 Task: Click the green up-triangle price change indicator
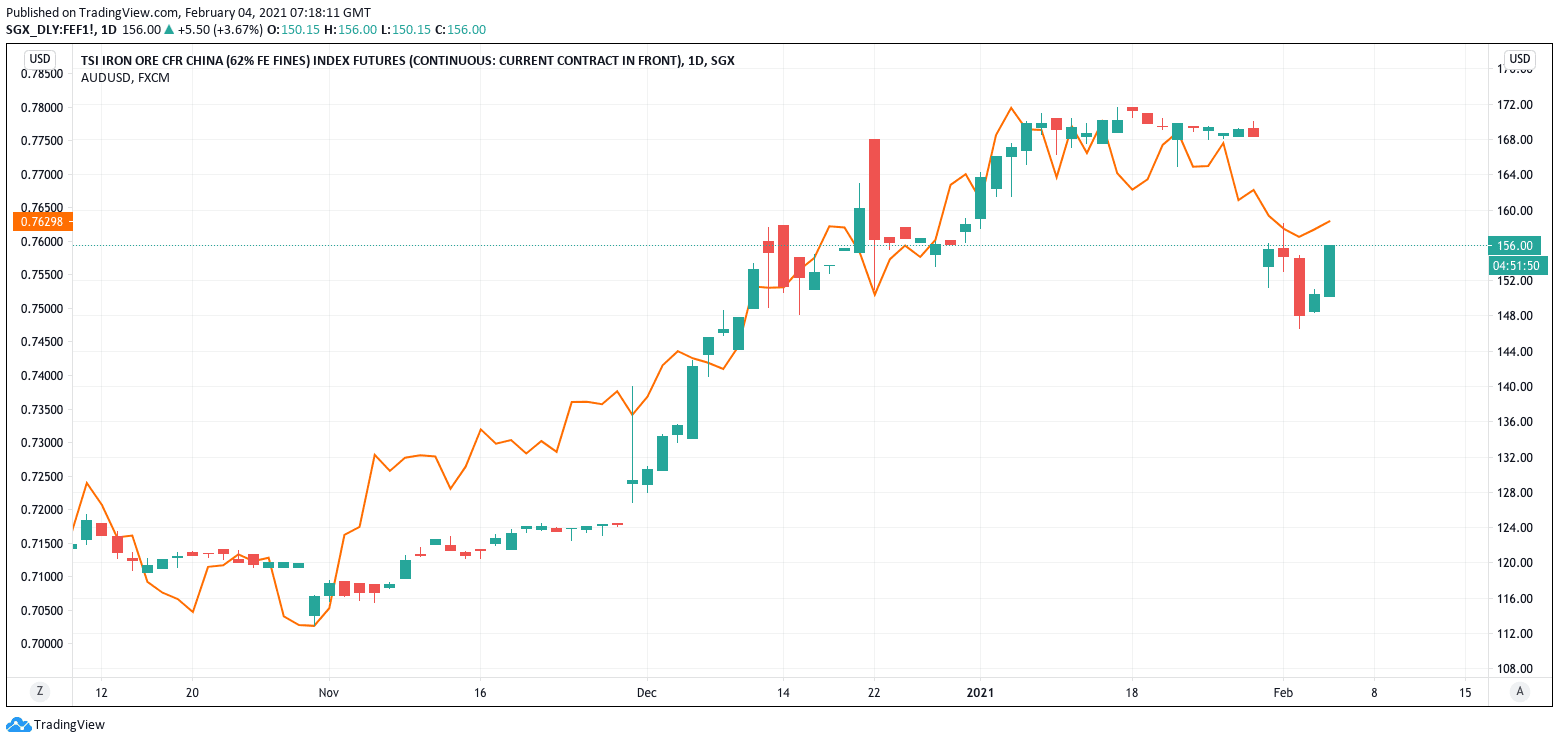(169, 30)
